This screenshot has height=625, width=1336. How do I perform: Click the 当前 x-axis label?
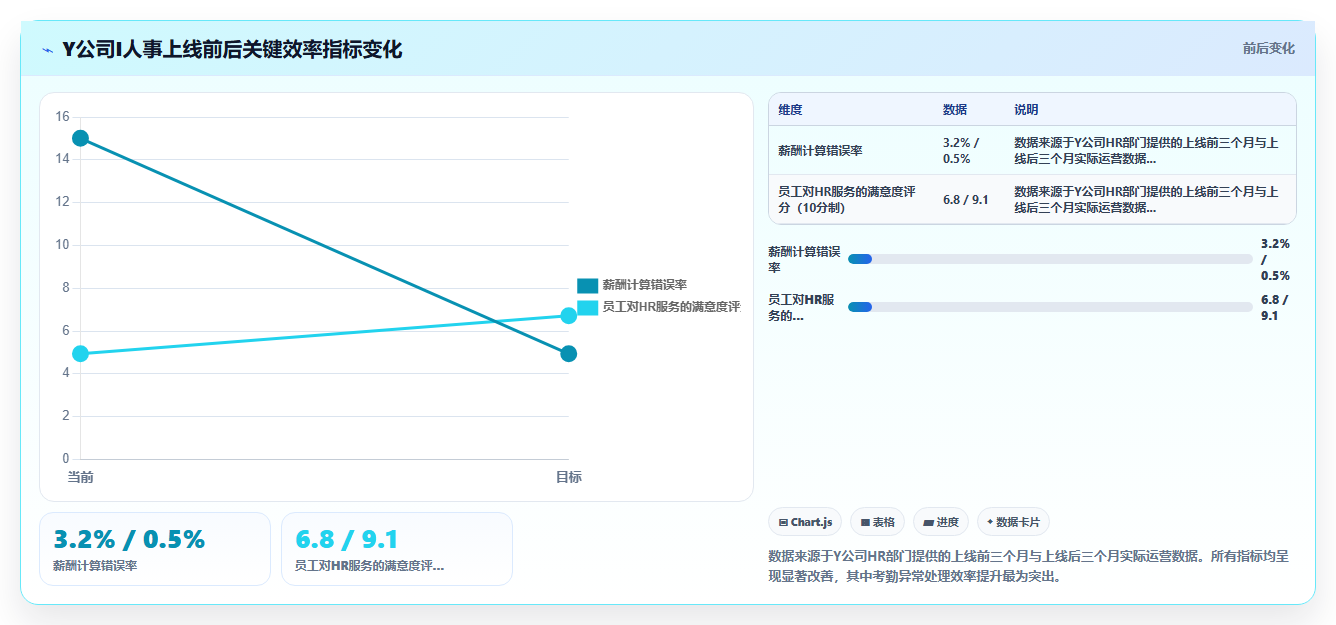tap(80, 478)
